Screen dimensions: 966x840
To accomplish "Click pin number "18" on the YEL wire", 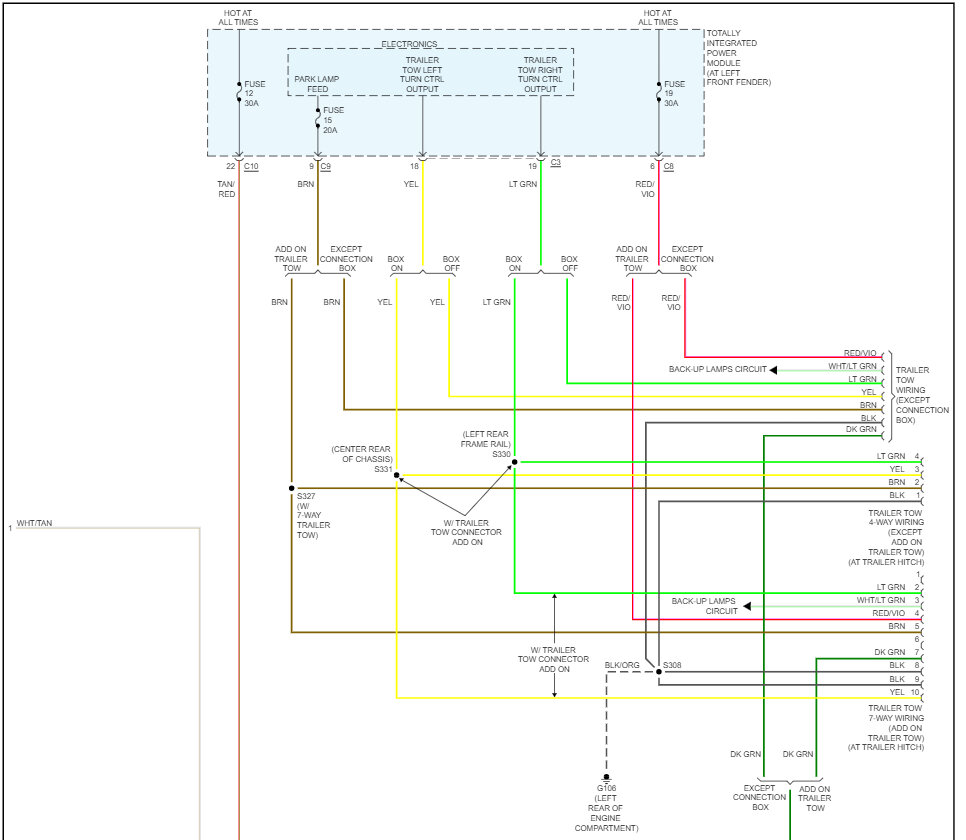I will click(x=415, y=166).
